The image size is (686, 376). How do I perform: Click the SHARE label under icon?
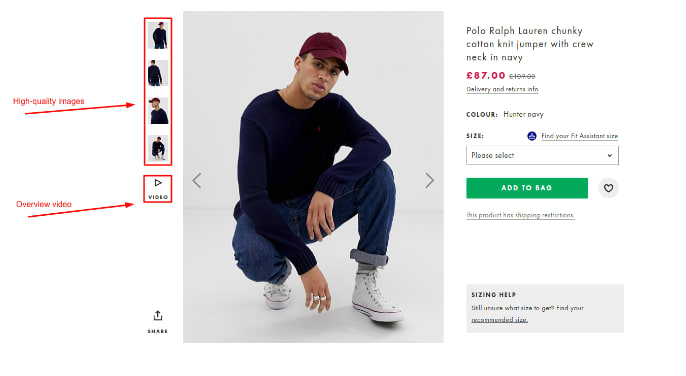(x=158, y=331)
